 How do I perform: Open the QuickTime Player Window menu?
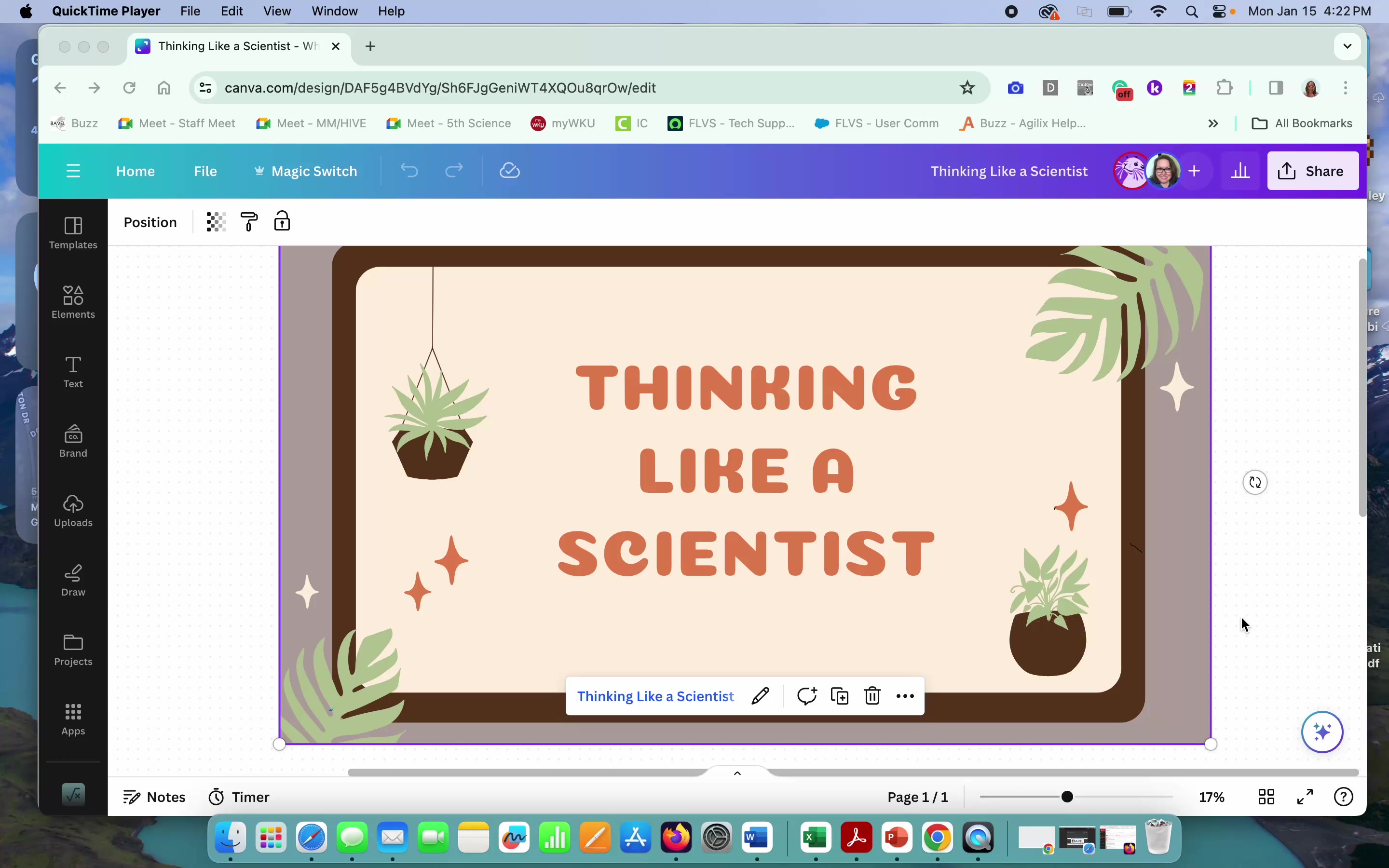click(x=335, y=11)
